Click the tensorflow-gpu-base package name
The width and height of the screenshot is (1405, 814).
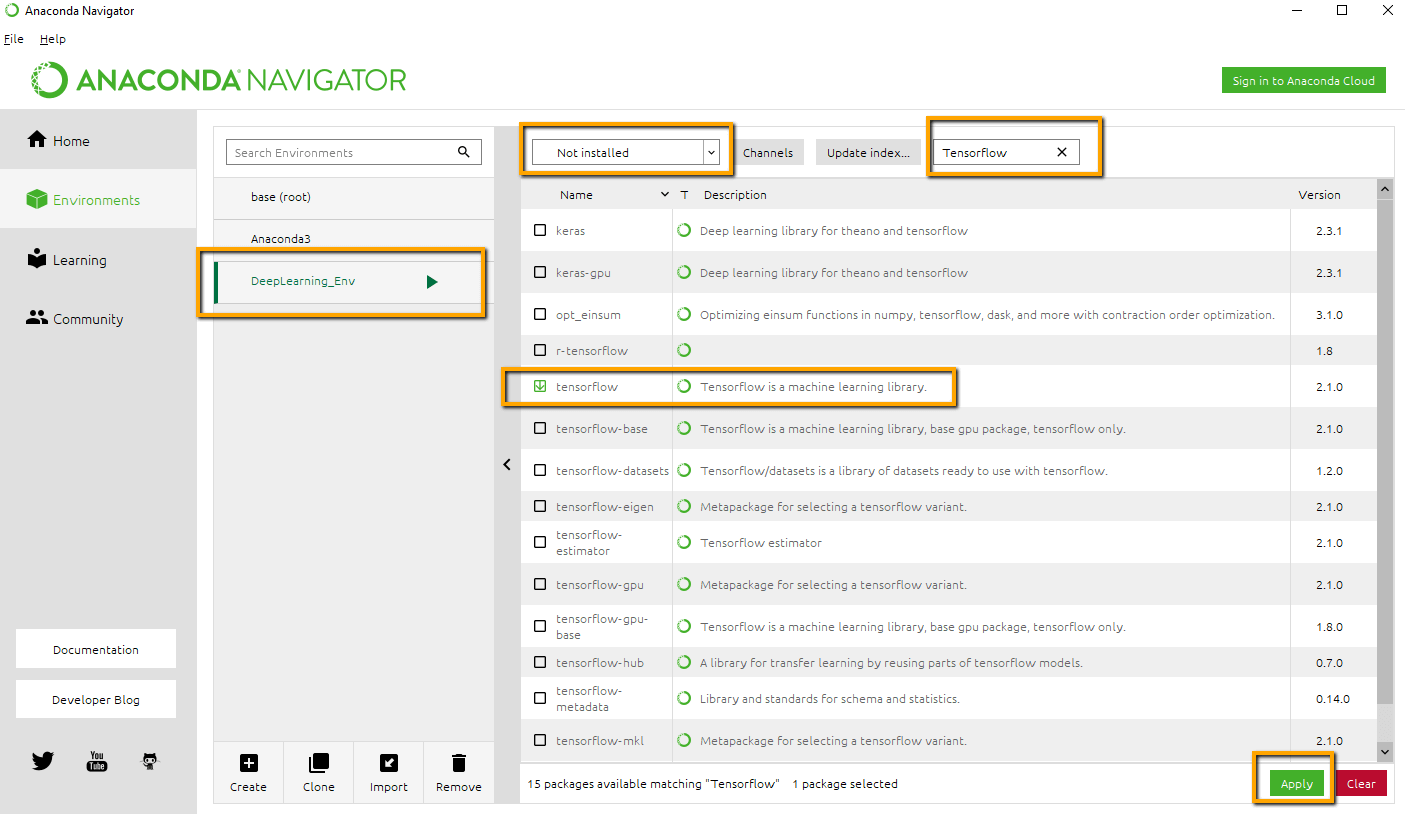click(602, 626)
